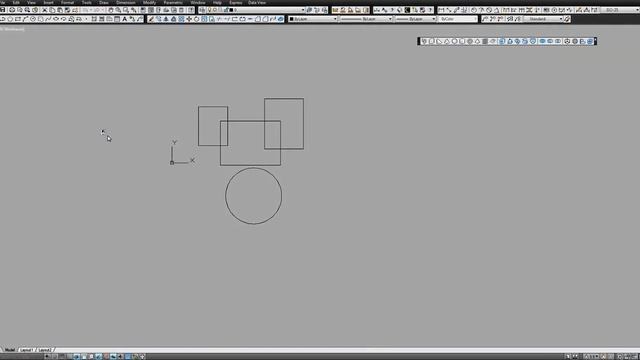Open the ISO-25 dimension style dropdown
Viewport: 640px width, 360px height.
(620, 10)
